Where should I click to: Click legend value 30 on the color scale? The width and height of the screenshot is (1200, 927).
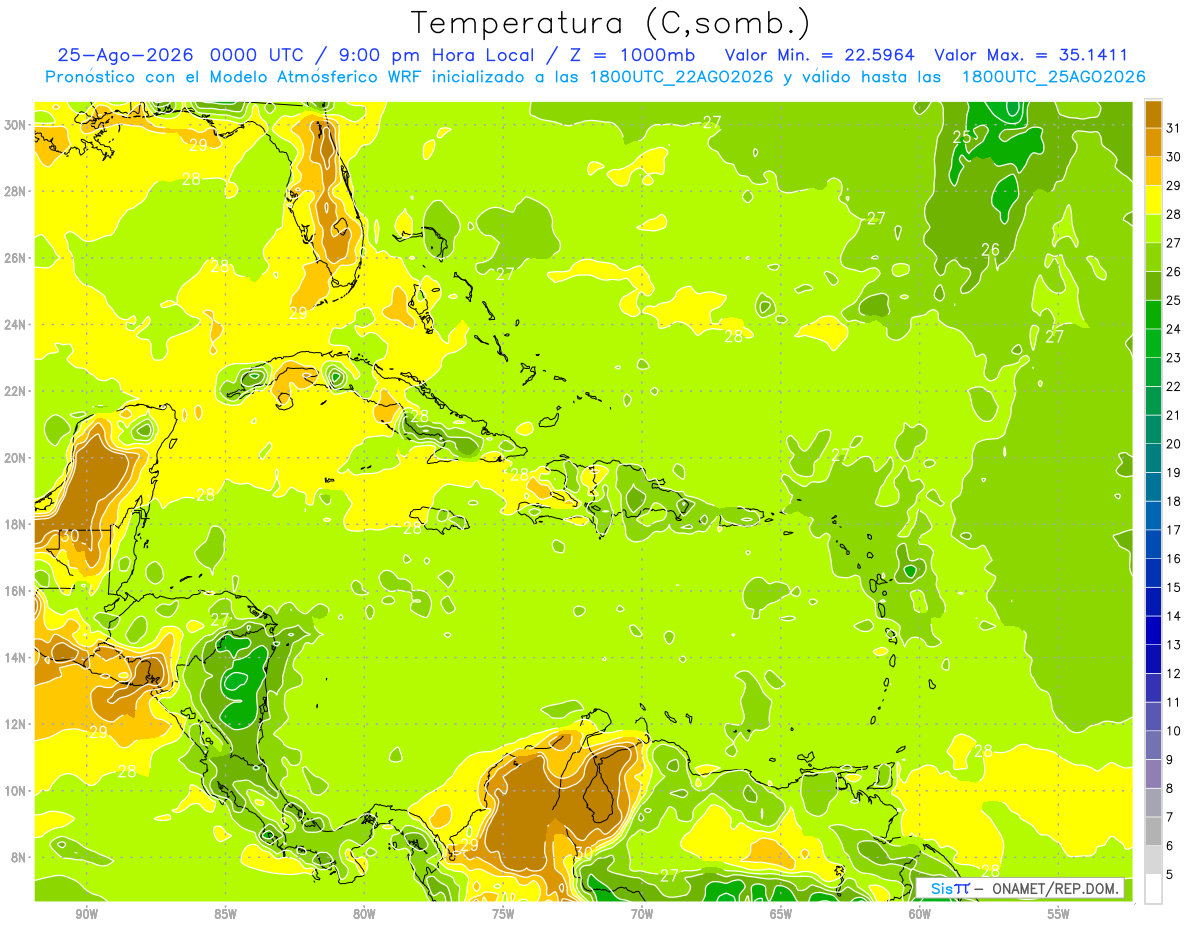(1174, 157)
